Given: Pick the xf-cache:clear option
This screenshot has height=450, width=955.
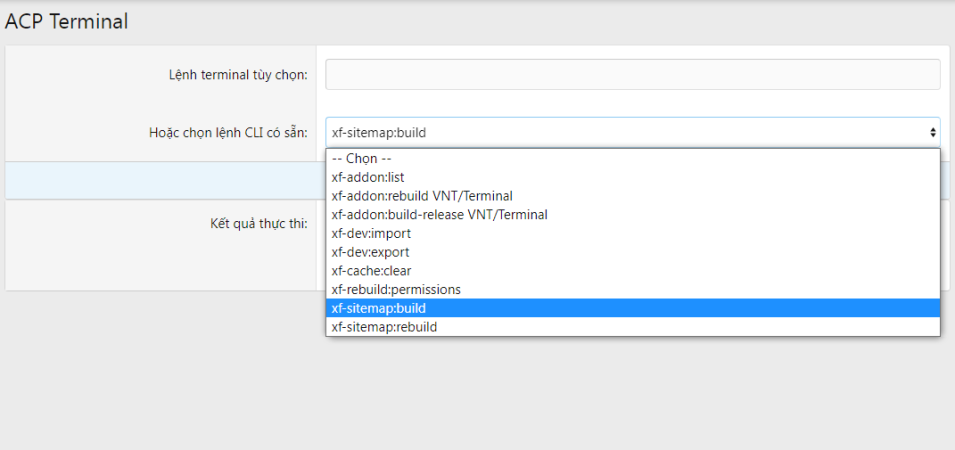Looking at the screenshot, I should click(371, 270).
